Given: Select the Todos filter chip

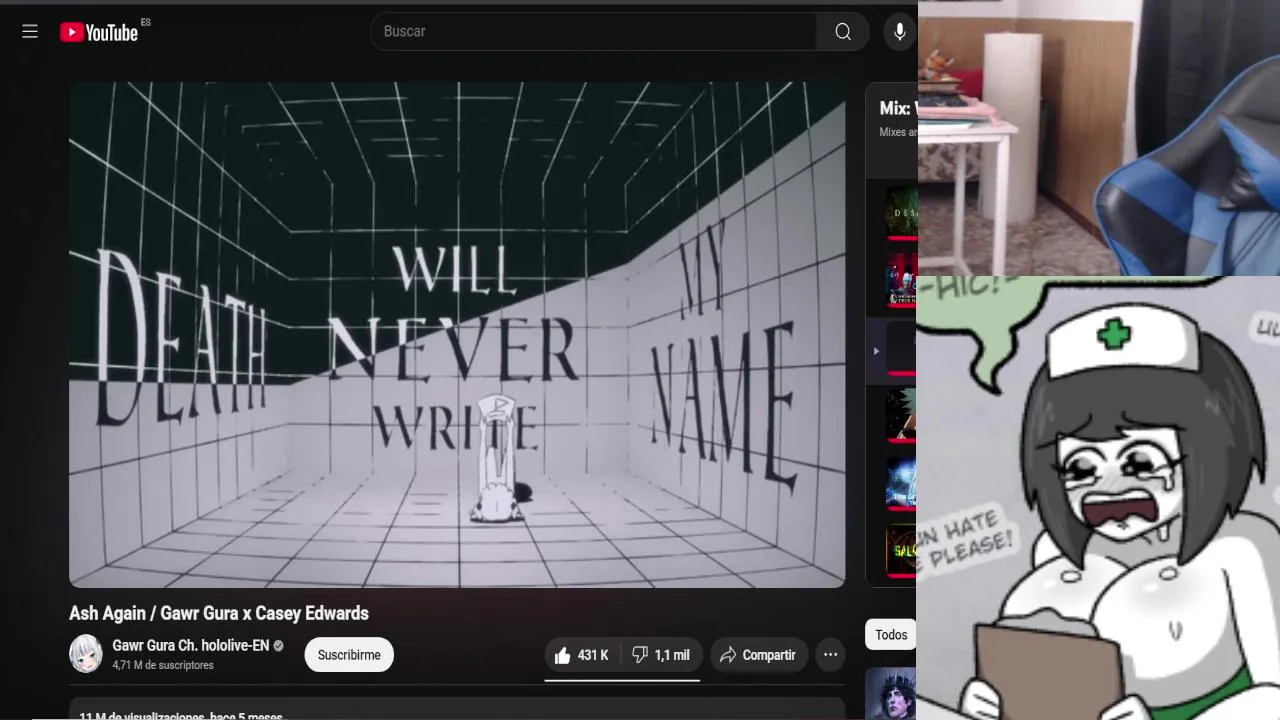Looking at the screenshot, I should pyautogui.click(x=890, y=635).
